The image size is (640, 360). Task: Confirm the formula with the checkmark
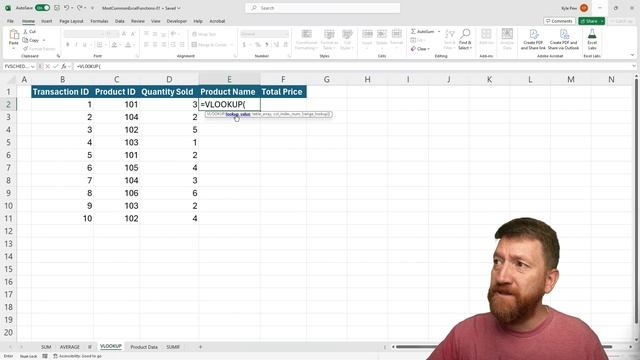coord(56,66)
